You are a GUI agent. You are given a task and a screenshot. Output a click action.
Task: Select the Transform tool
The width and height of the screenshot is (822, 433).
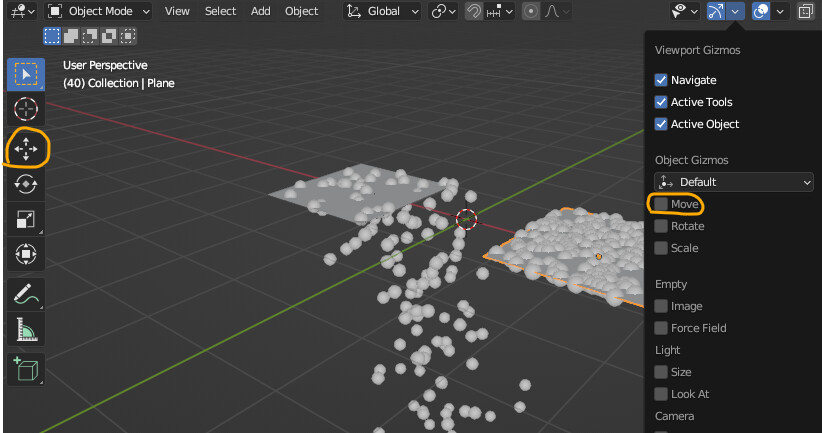coord(26,254)
